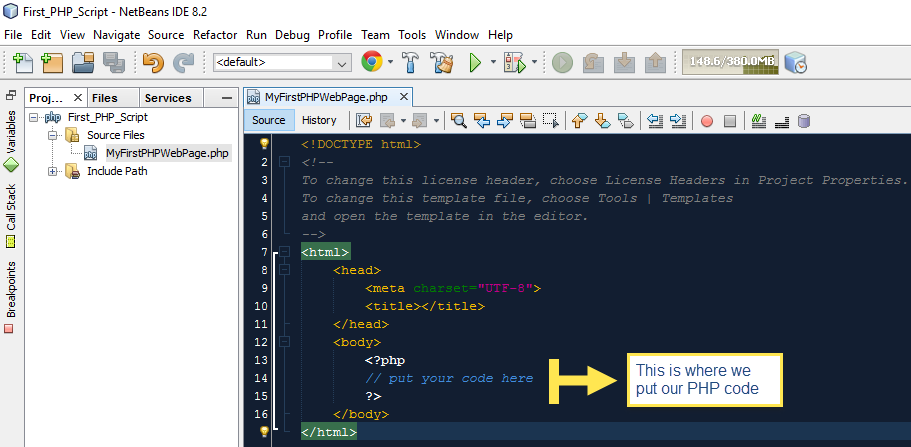This screenshot has width=911, height=447.
Task: Collapse the comment code fold at line 2
Action: [284, 162]
